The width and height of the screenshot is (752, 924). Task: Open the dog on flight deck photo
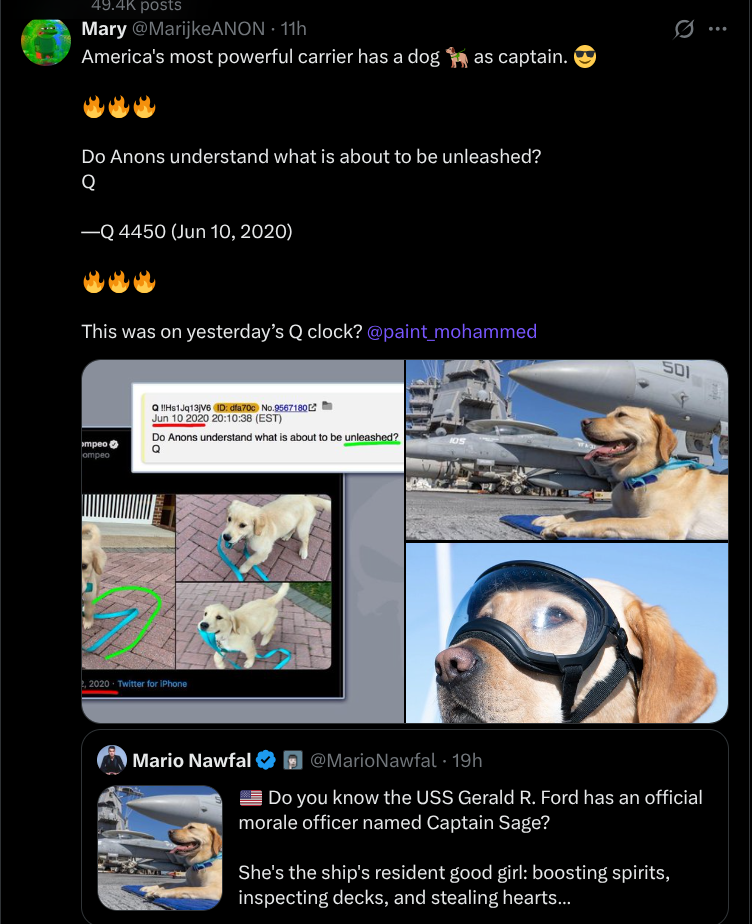click(x=567, y=450)
